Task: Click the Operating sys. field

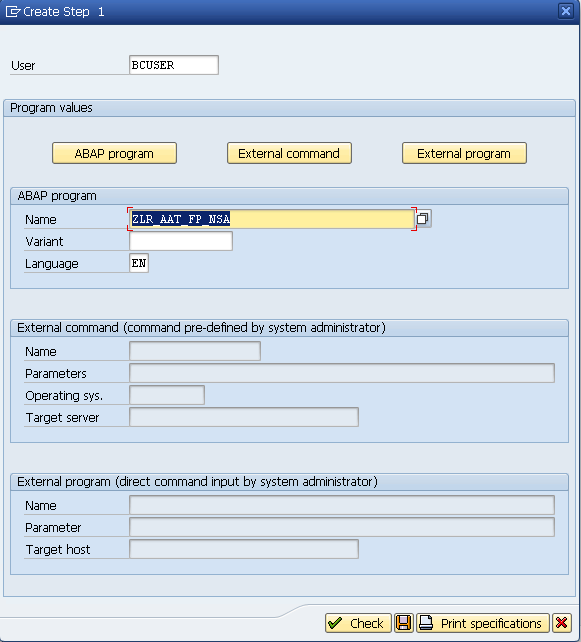Action: coord(167,396)
